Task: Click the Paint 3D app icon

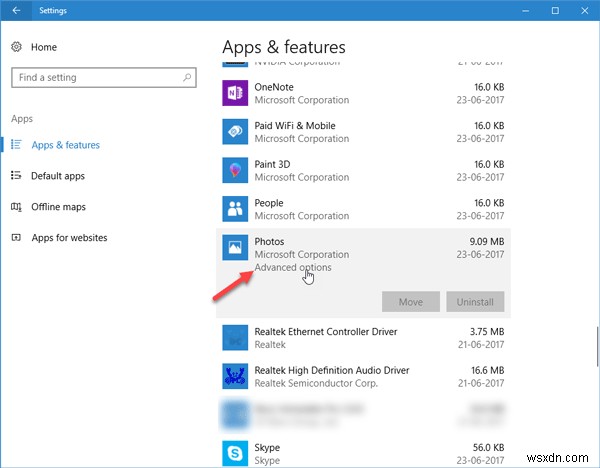Action: point(235,170)
